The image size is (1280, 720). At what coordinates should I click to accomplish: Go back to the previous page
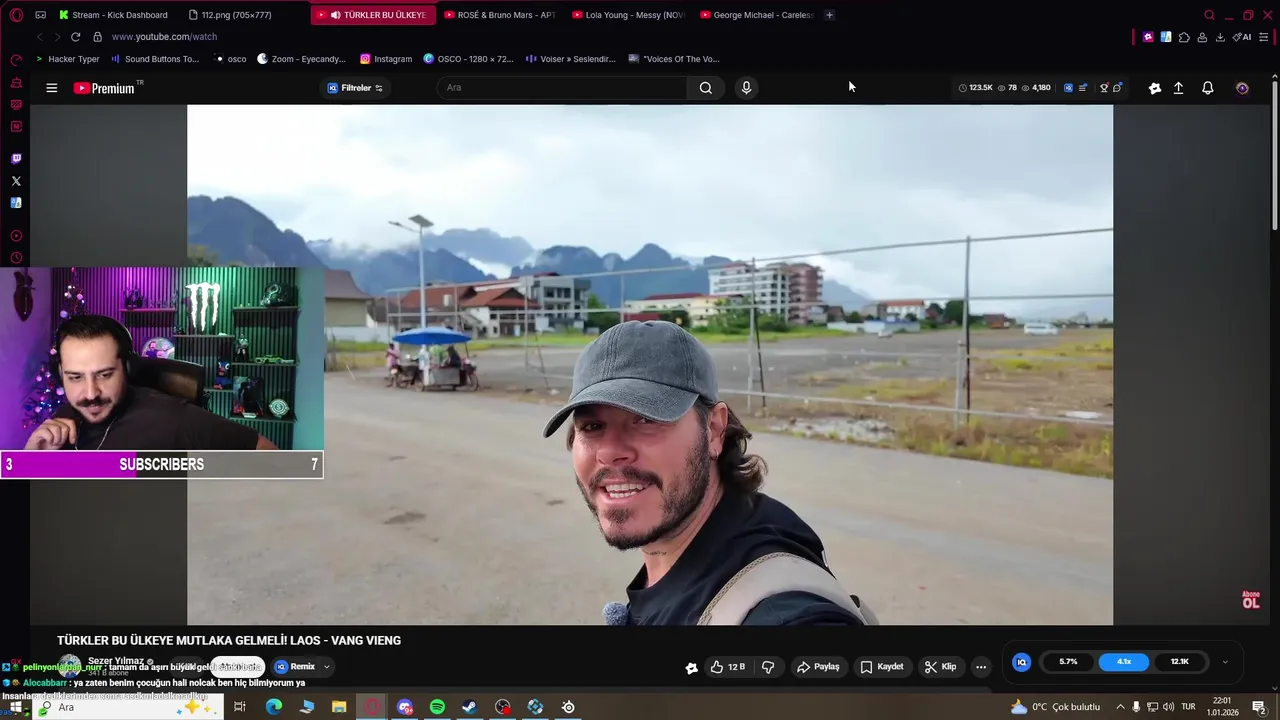coord(39,37)
